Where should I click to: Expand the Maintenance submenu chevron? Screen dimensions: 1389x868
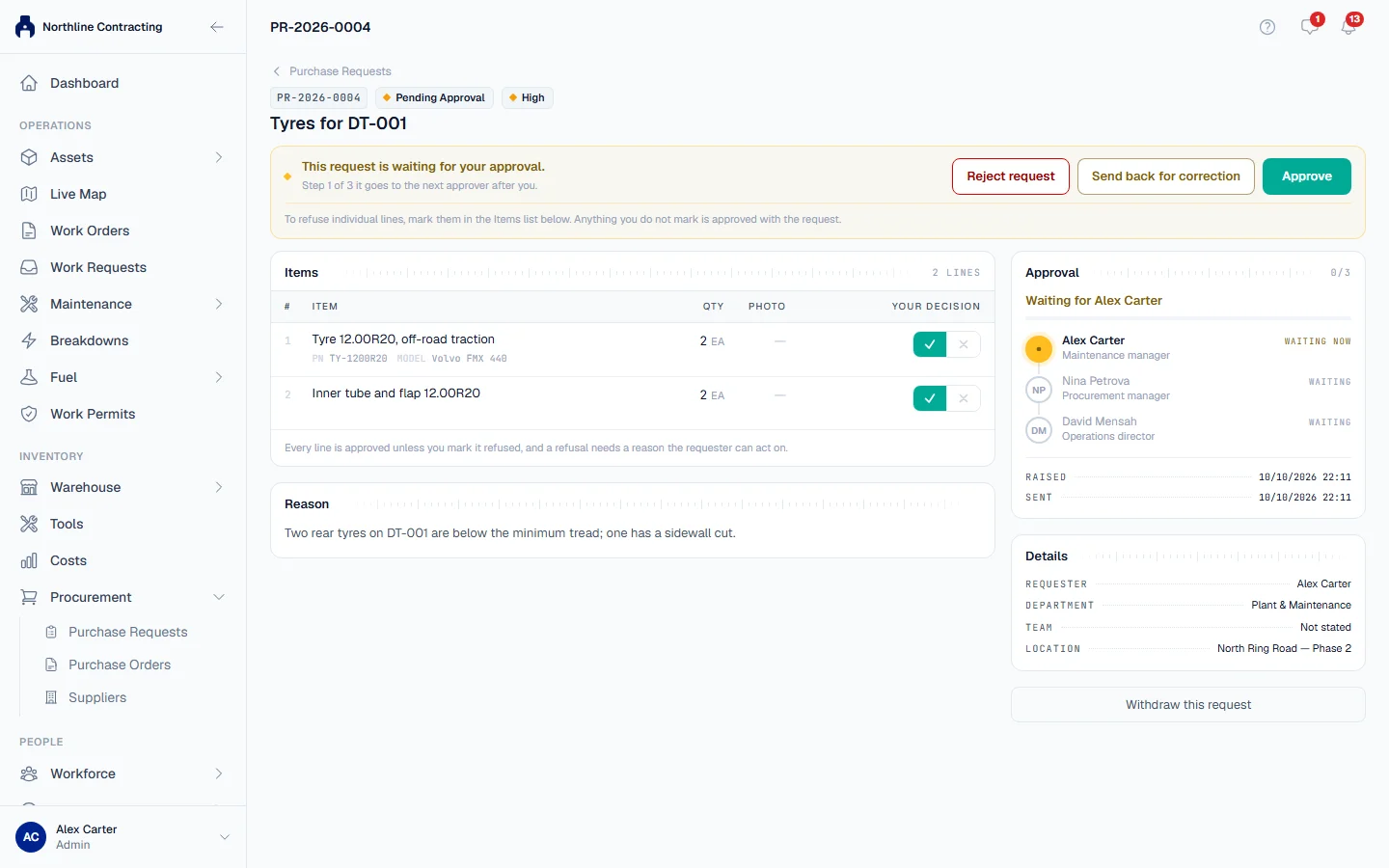[219, 304]
